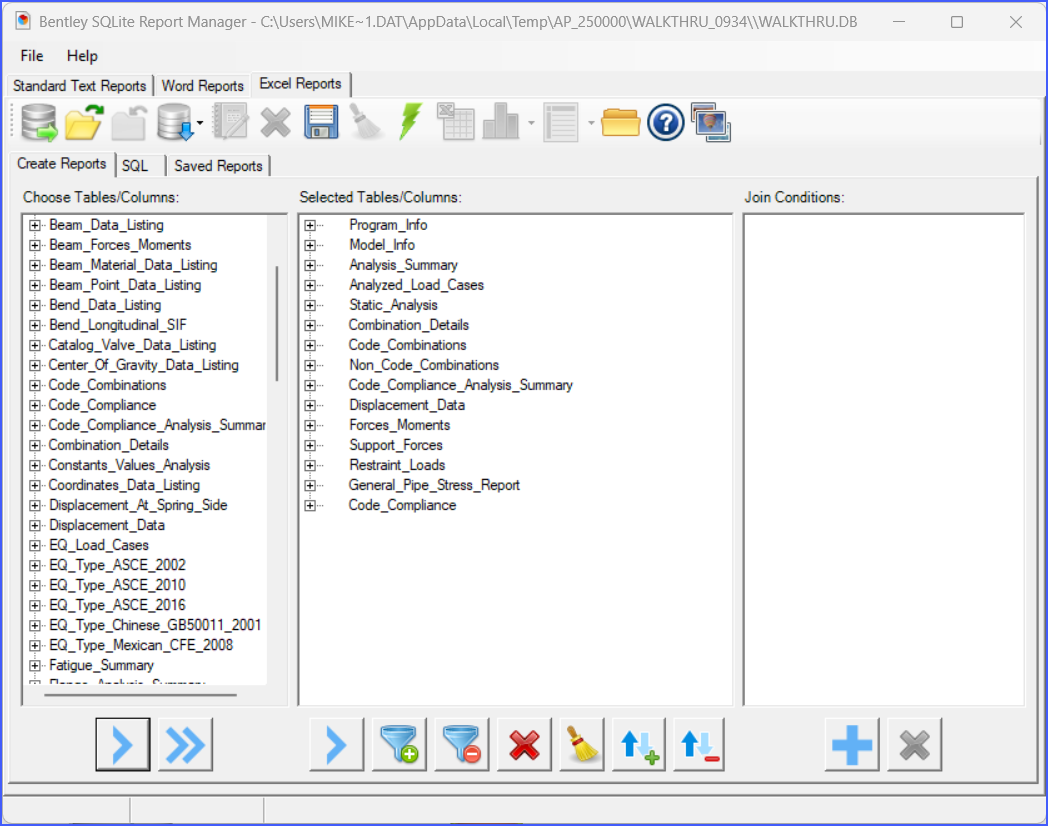Open help with blue question mark icon
1048x826 pixels.
[x=666, y=123]
